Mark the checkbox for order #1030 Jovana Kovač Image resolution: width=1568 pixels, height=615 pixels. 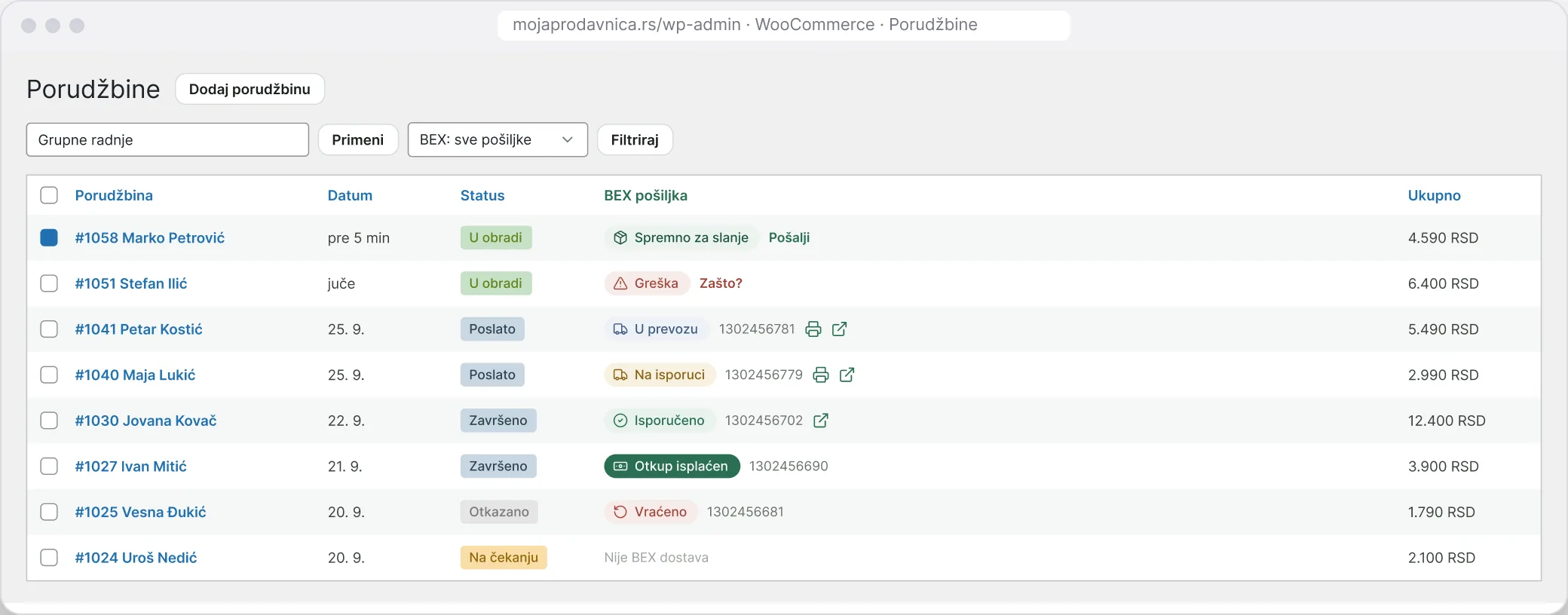tap(49, 421)
